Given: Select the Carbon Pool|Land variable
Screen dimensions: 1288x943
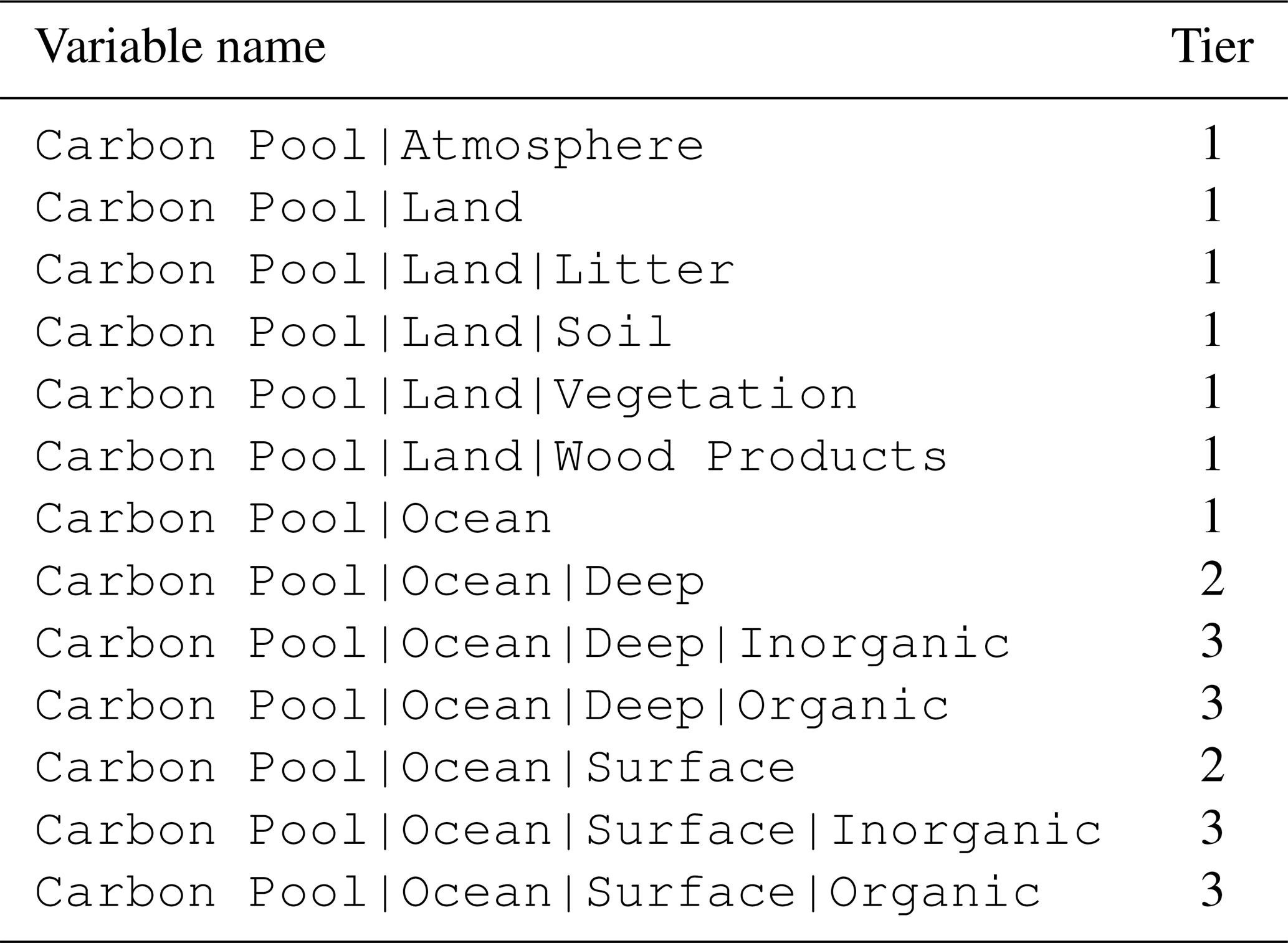Looking at the screenshot, I should (x=279, y=208).
